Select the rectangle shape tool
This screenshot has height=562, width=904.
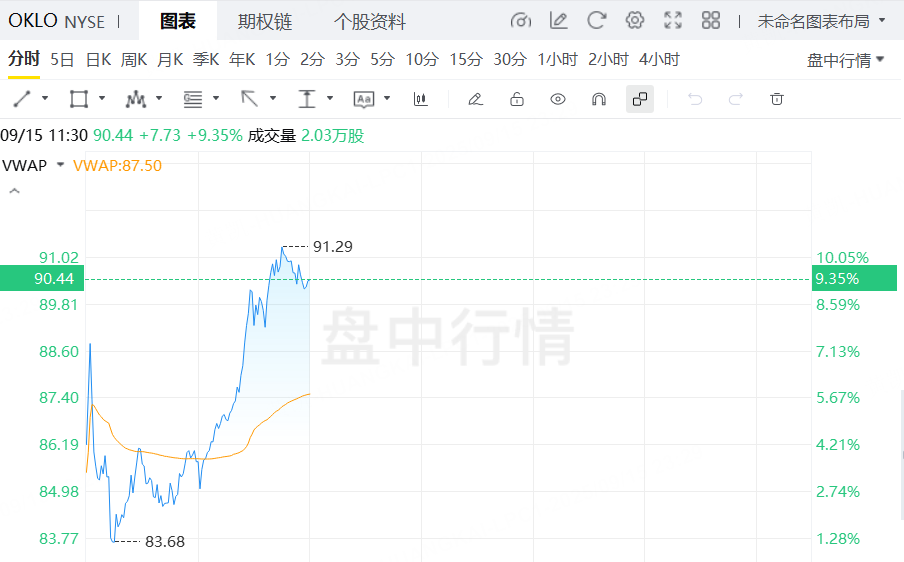(78, 99)
